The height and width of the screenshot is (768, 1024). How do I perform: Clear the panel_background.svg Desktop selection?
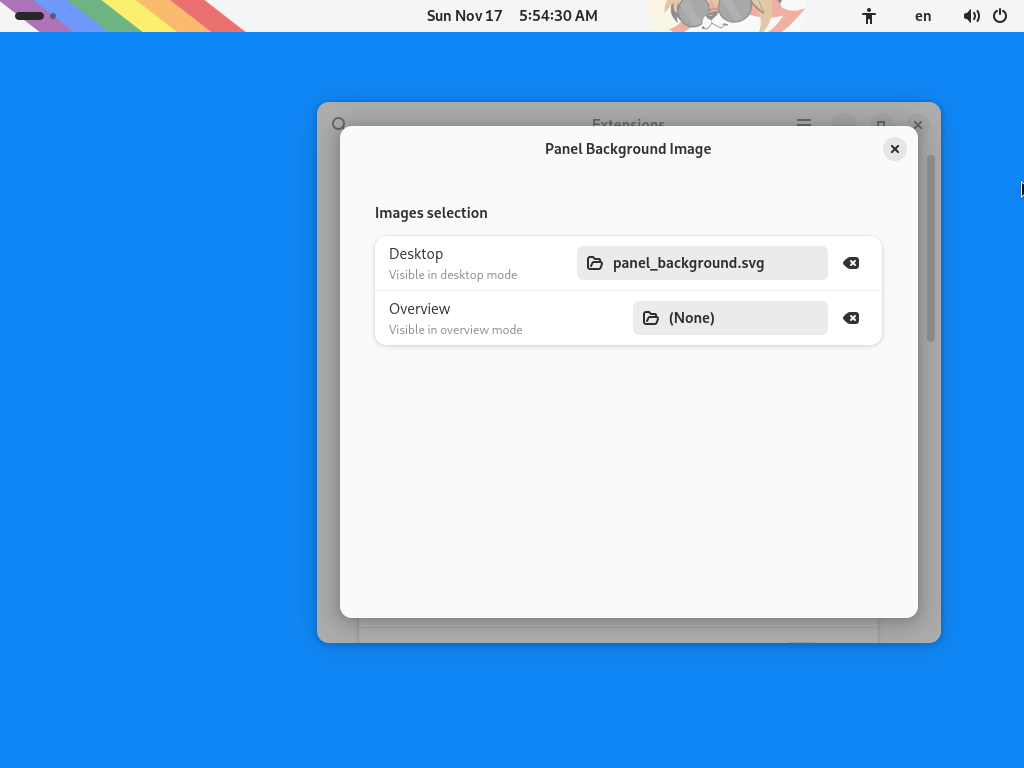coord(851,263)
